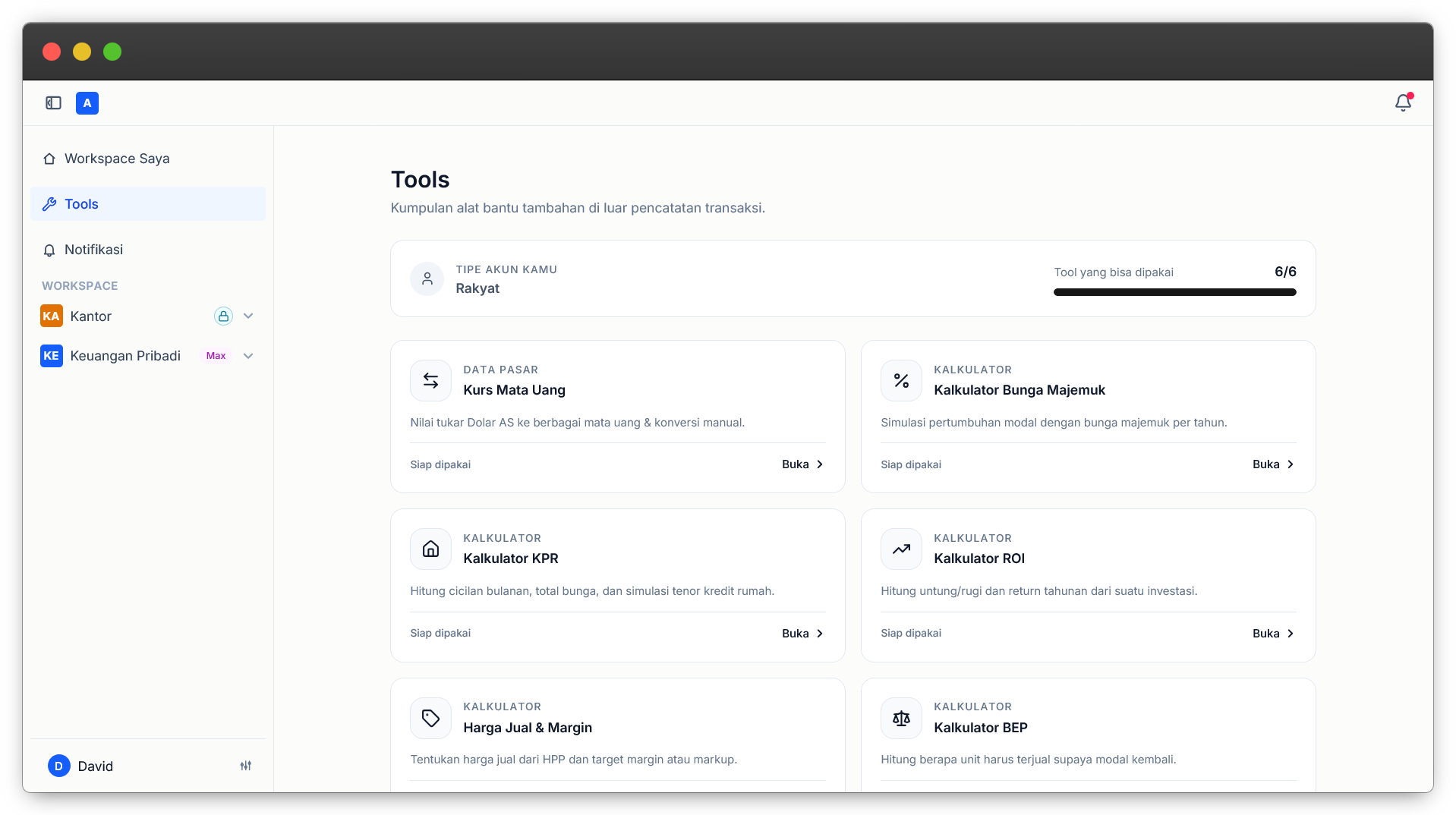Open Buka on Kurs Mata Uang card
The height and width of the screenshot is (815, 1456).
(x=802, y=464)
